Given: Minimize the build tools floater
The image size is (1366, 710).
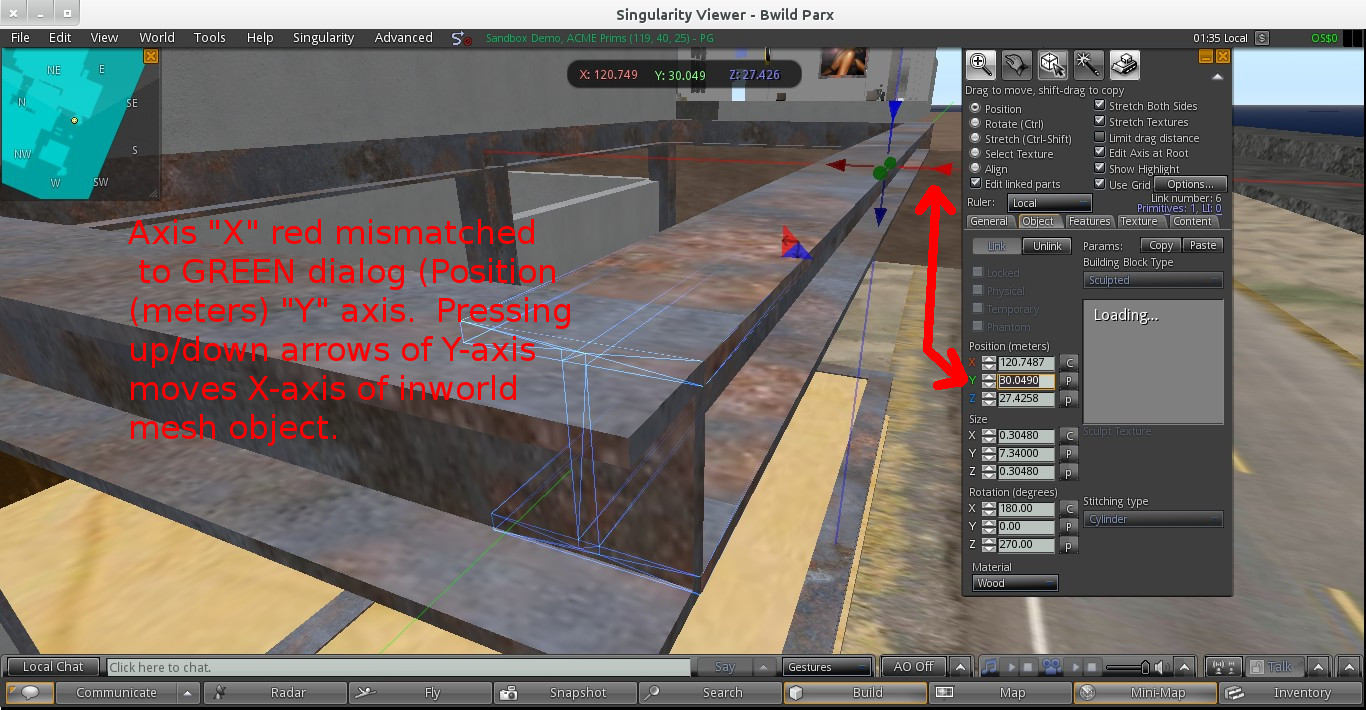Looking at the screenshot, I should pyautogui.click(x=1206, y=57).
